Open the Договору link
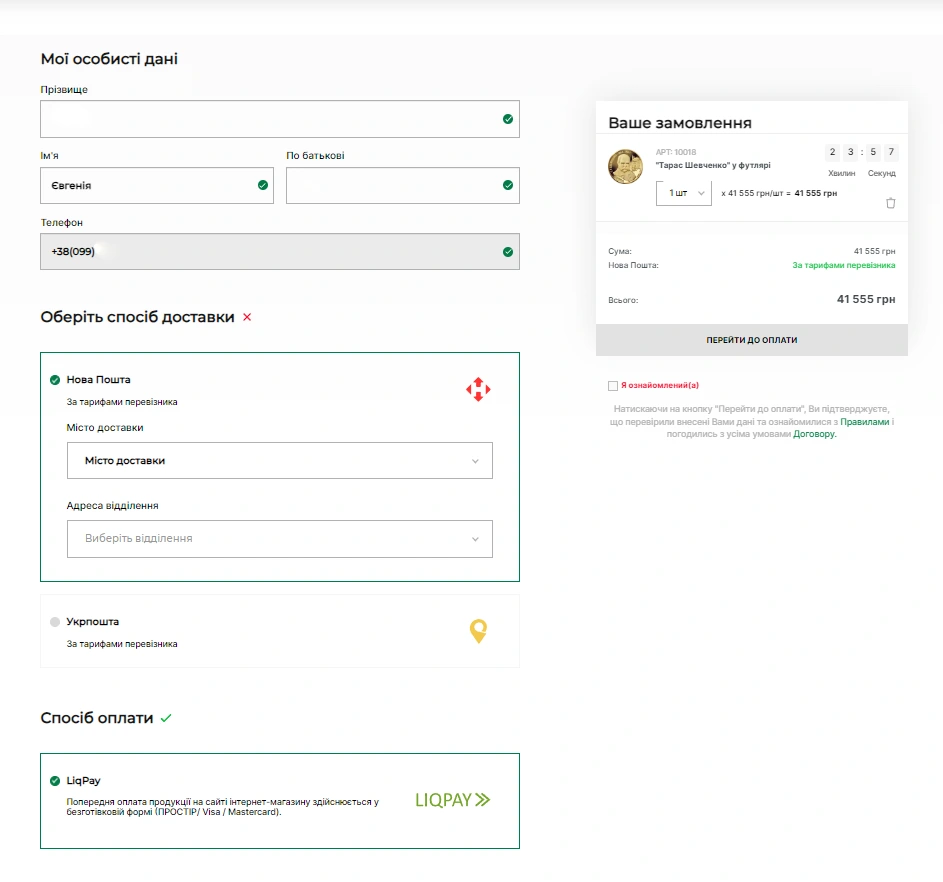This screenshot has width=943, height=882. click(814, 435)
